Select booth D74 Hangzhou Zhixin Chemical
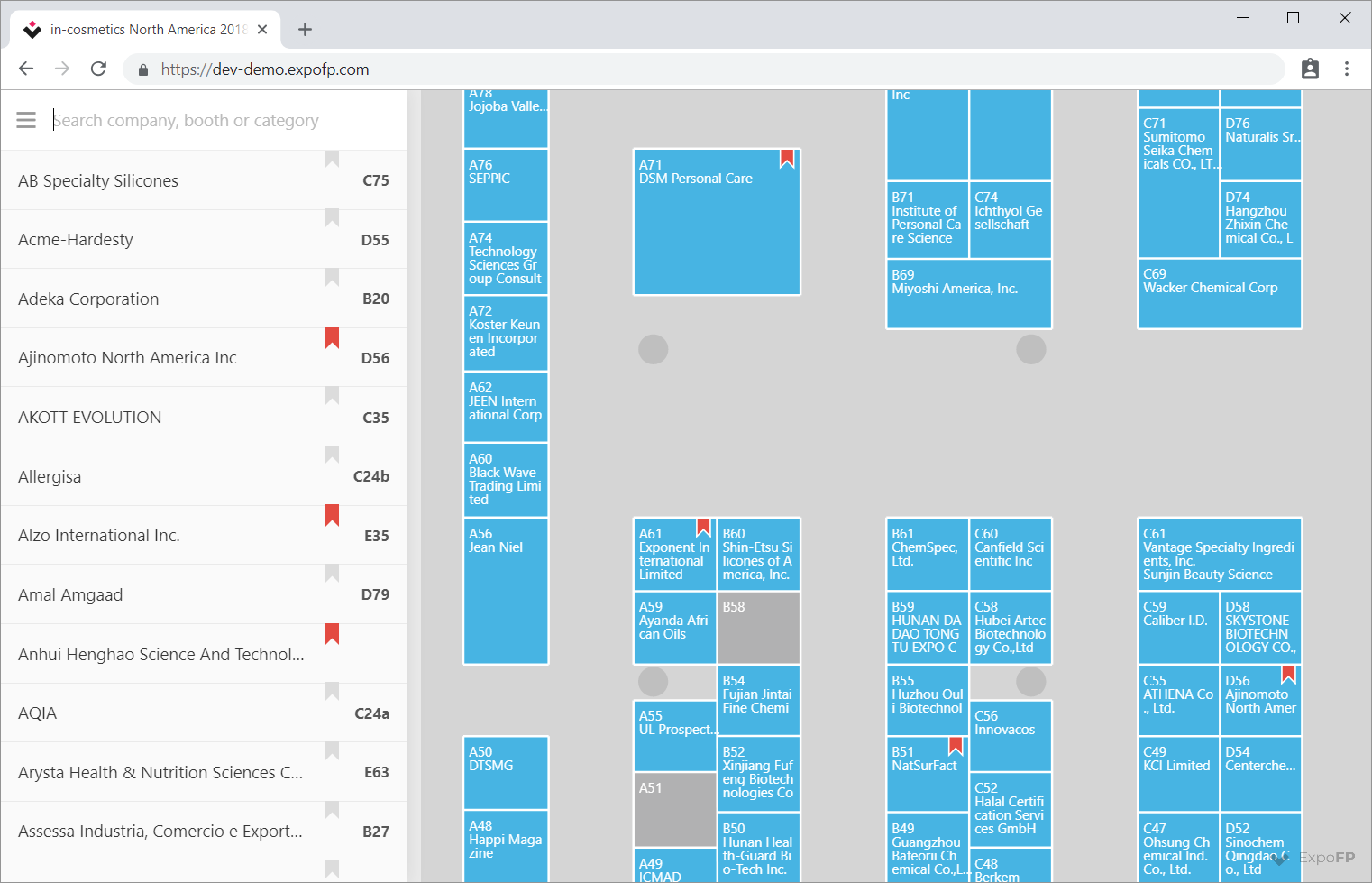 tap(1261, 220)
